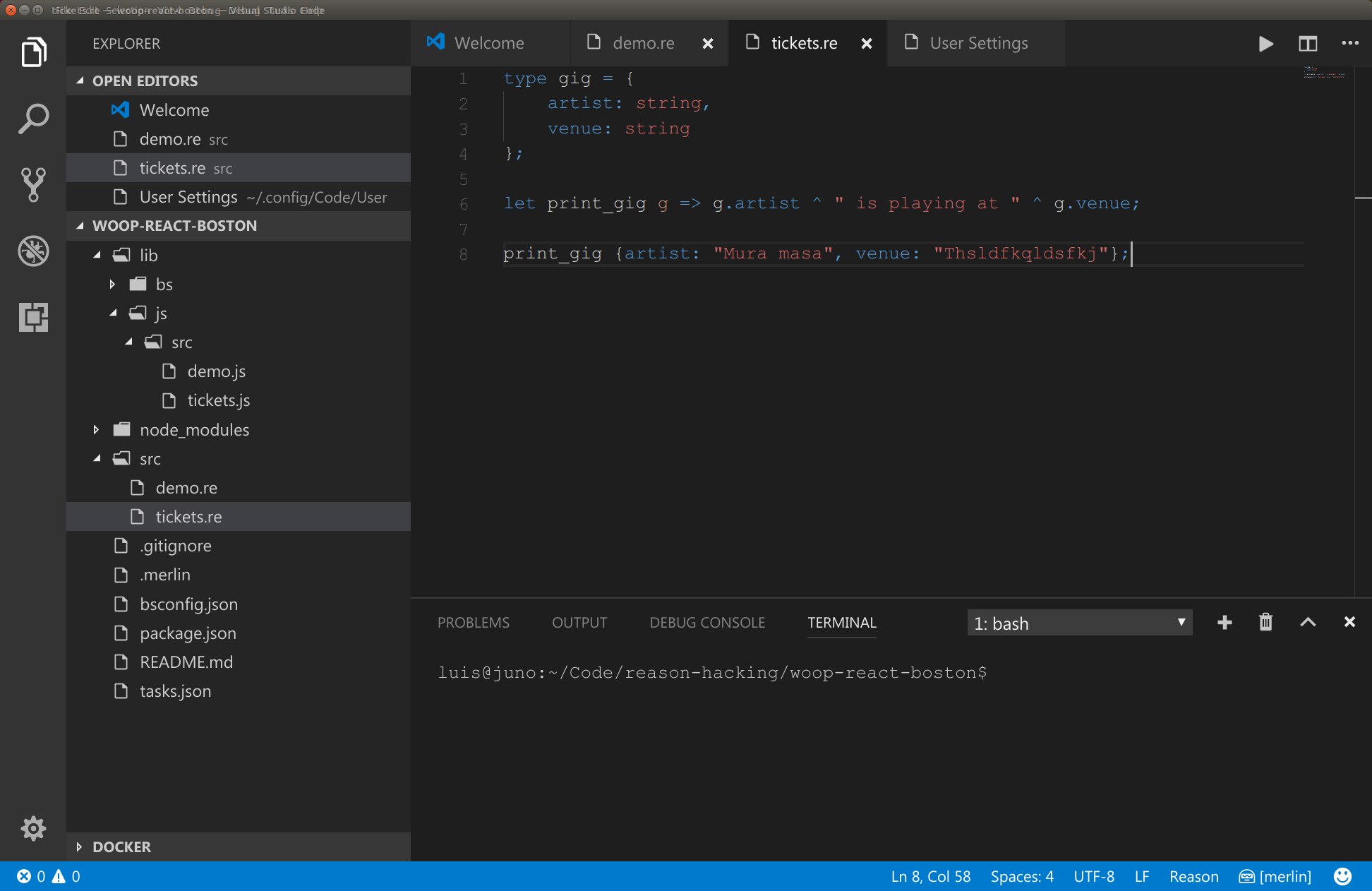Split the editor using the split icon
Screen dimensions: 1372x891
[x=1307, y=43]
